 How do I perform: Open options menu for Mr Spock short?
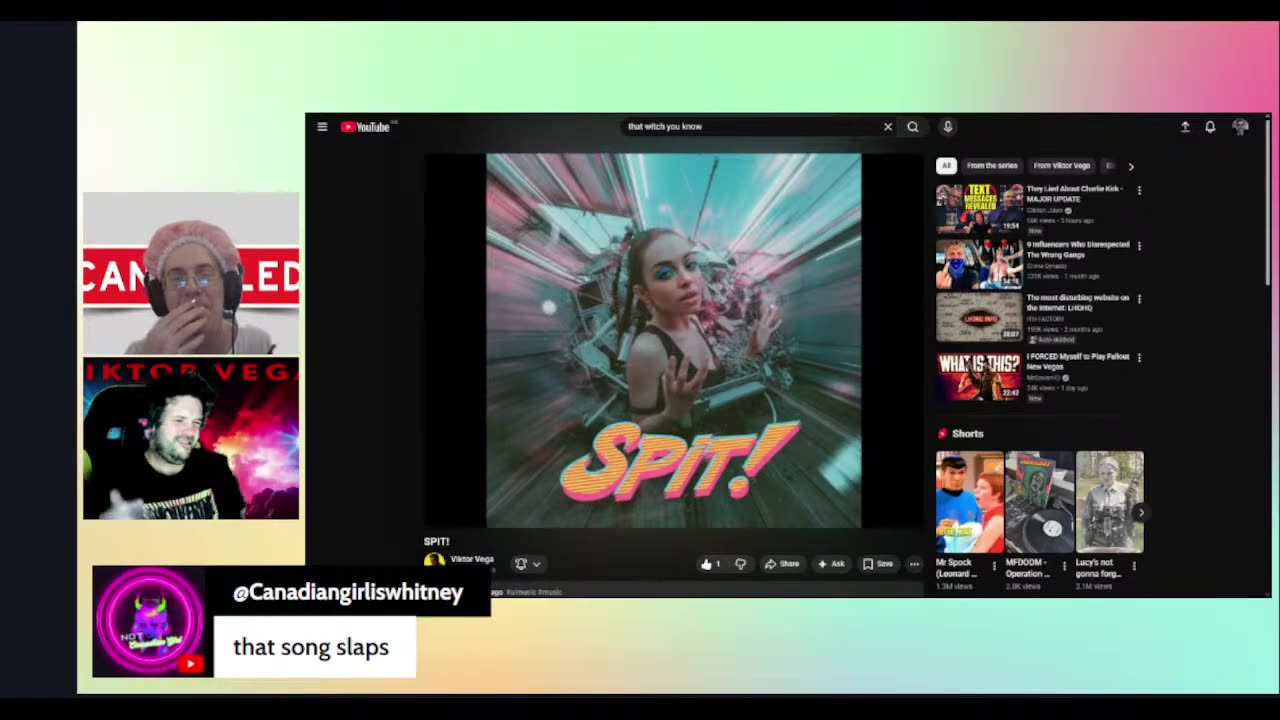click(994, 566)
